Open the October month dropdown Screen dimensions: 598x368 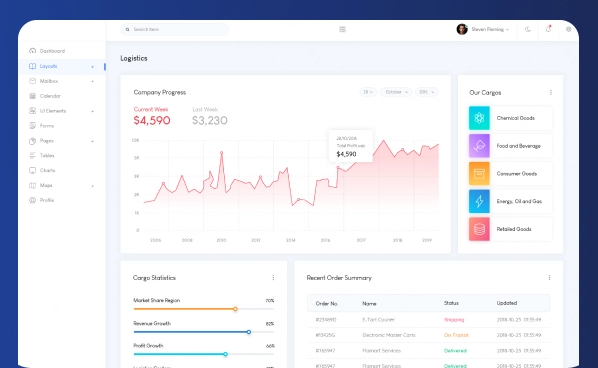396,92
